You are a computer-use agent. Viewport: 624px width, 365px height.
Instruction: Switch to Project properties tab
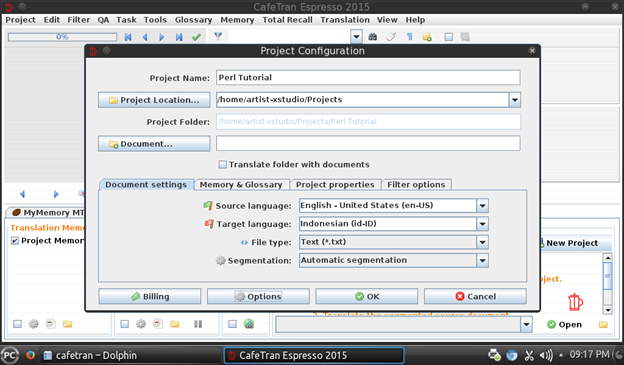(335, 185)
